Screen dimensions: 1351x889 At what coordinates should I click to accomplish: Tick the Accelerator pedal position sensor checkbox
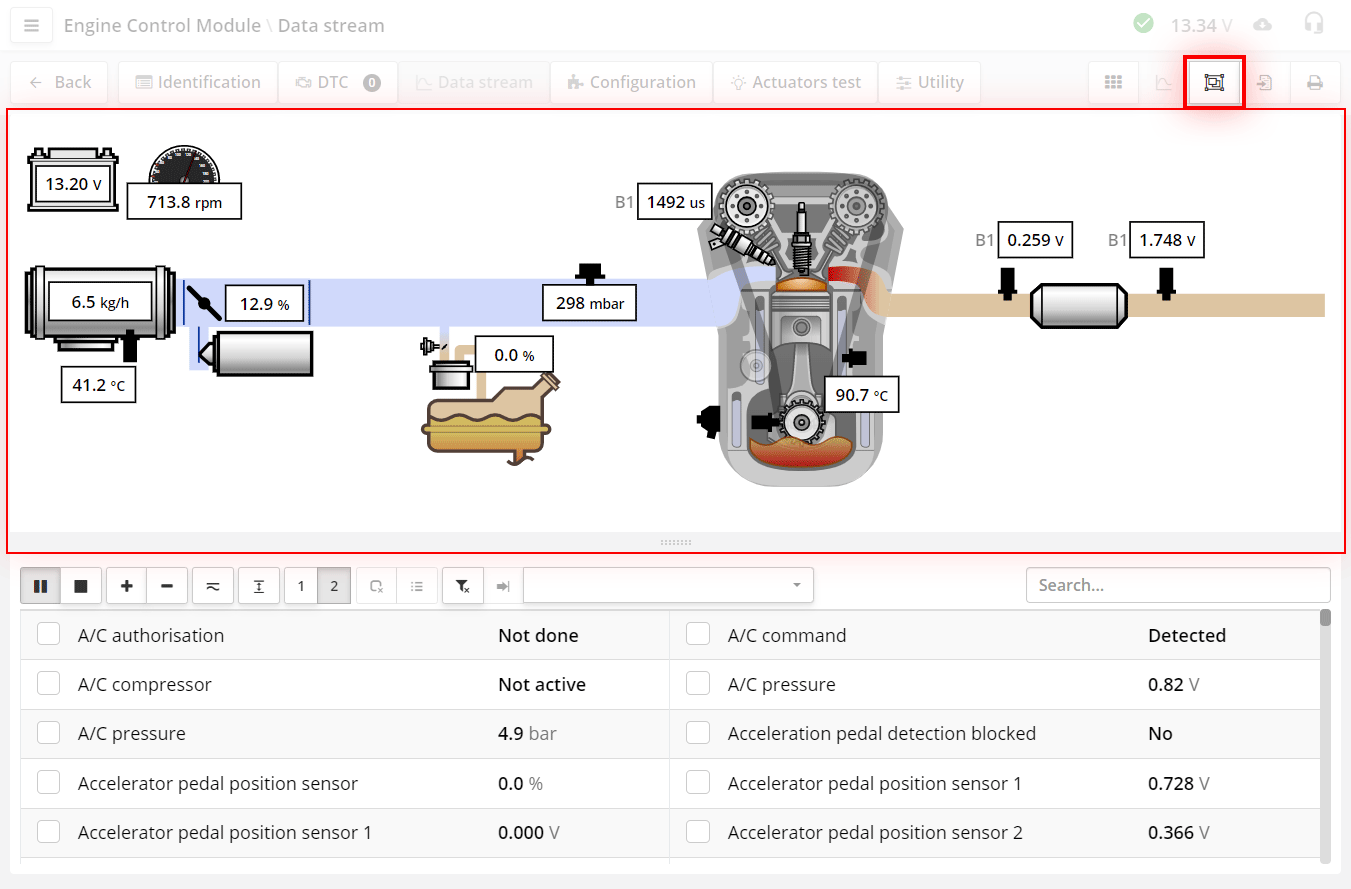(x=48, y=782)
